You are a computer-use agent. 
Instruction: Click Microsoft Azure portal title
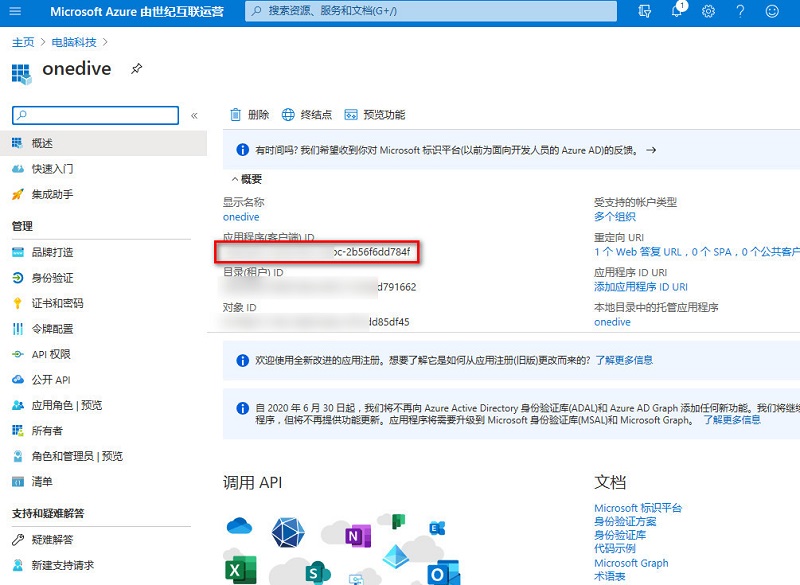(x=137, y=11)
